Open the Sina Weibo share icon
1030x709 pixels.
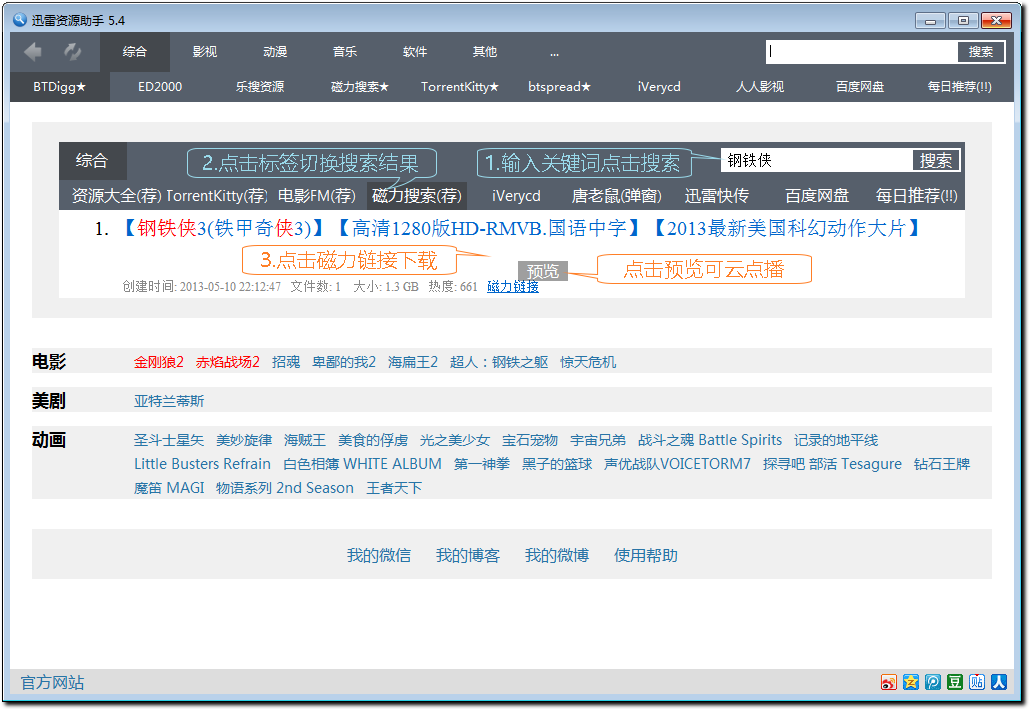[889, 682]
